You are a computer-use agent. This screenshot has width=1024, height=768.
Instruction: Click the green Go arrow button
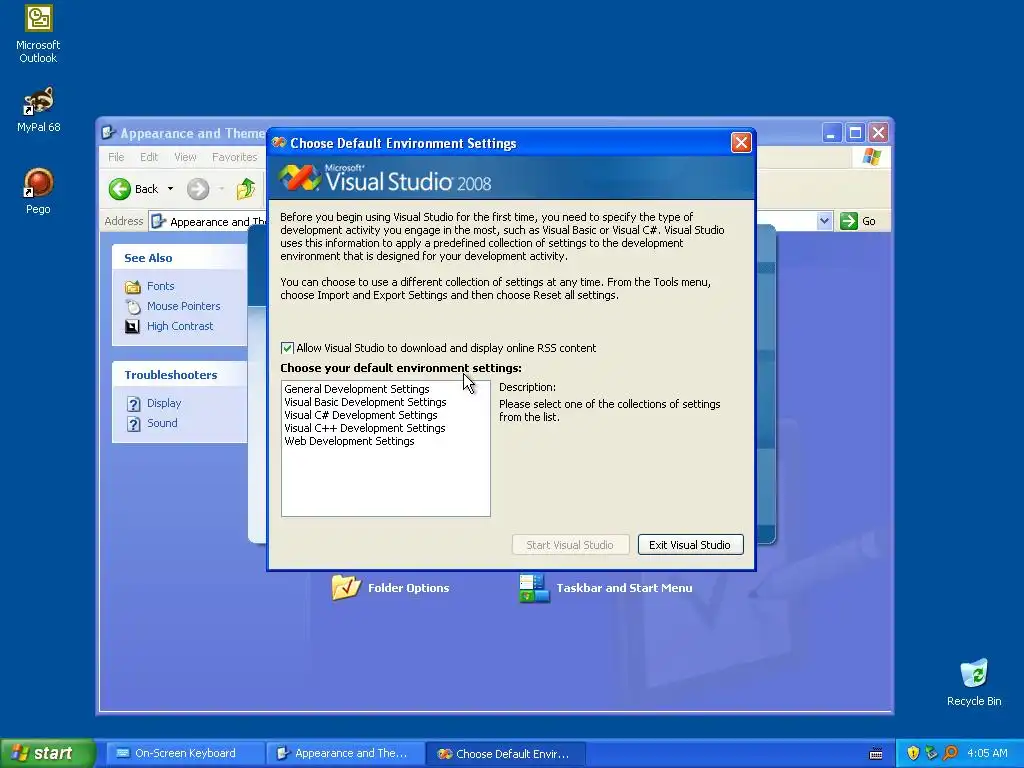848,221
